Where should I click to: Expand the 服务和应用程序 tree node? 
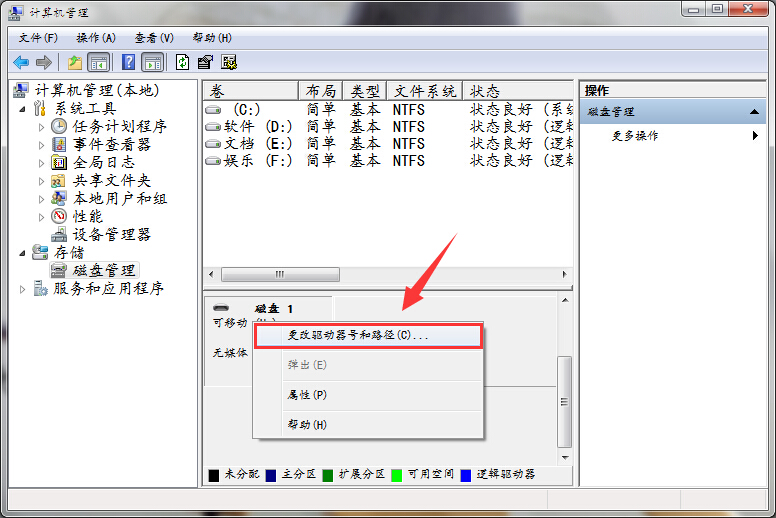pos(24,289)
